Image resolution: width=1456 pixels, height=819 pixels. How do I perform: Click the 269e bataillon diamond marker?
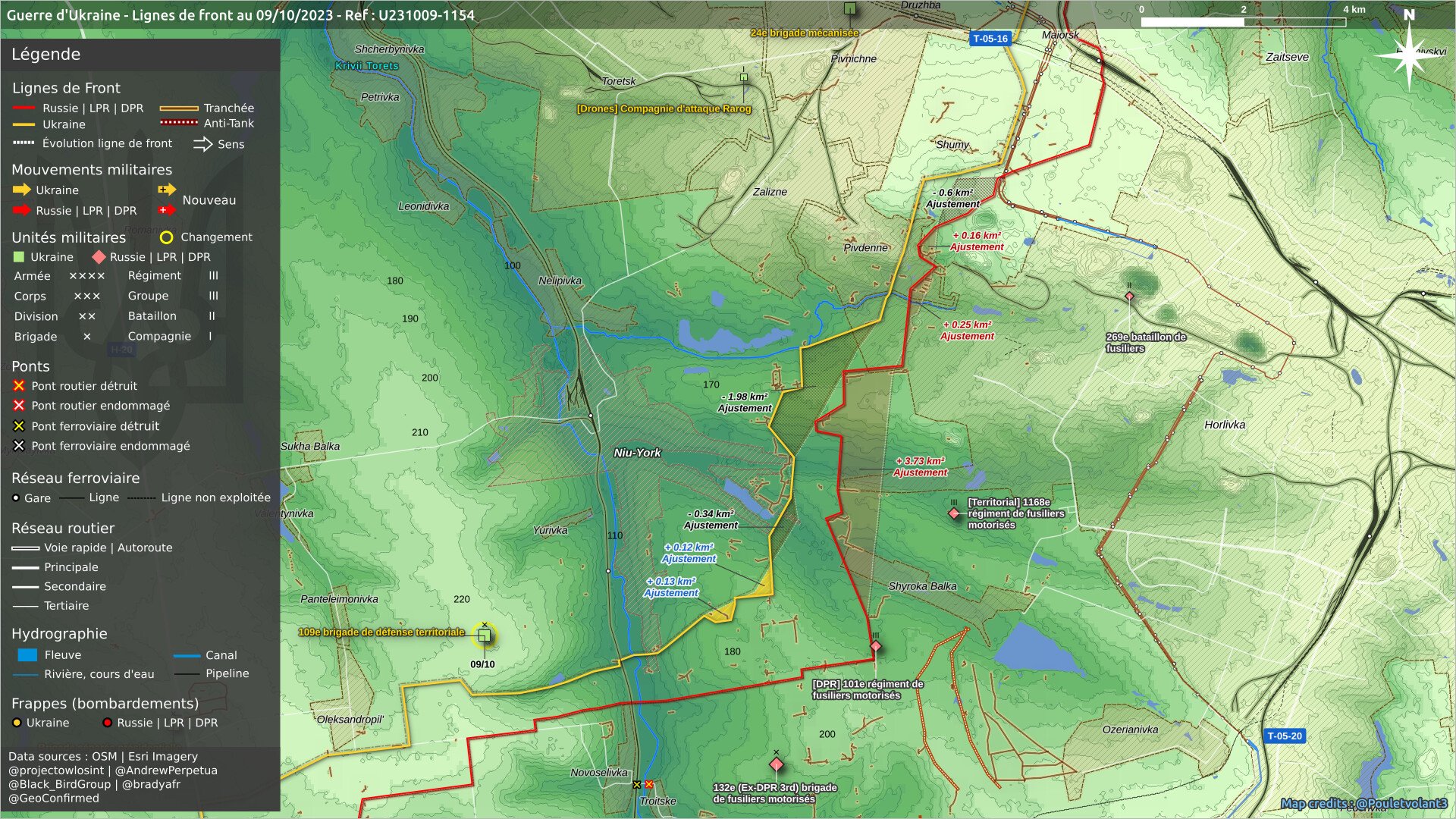[x=1129, y=296]
